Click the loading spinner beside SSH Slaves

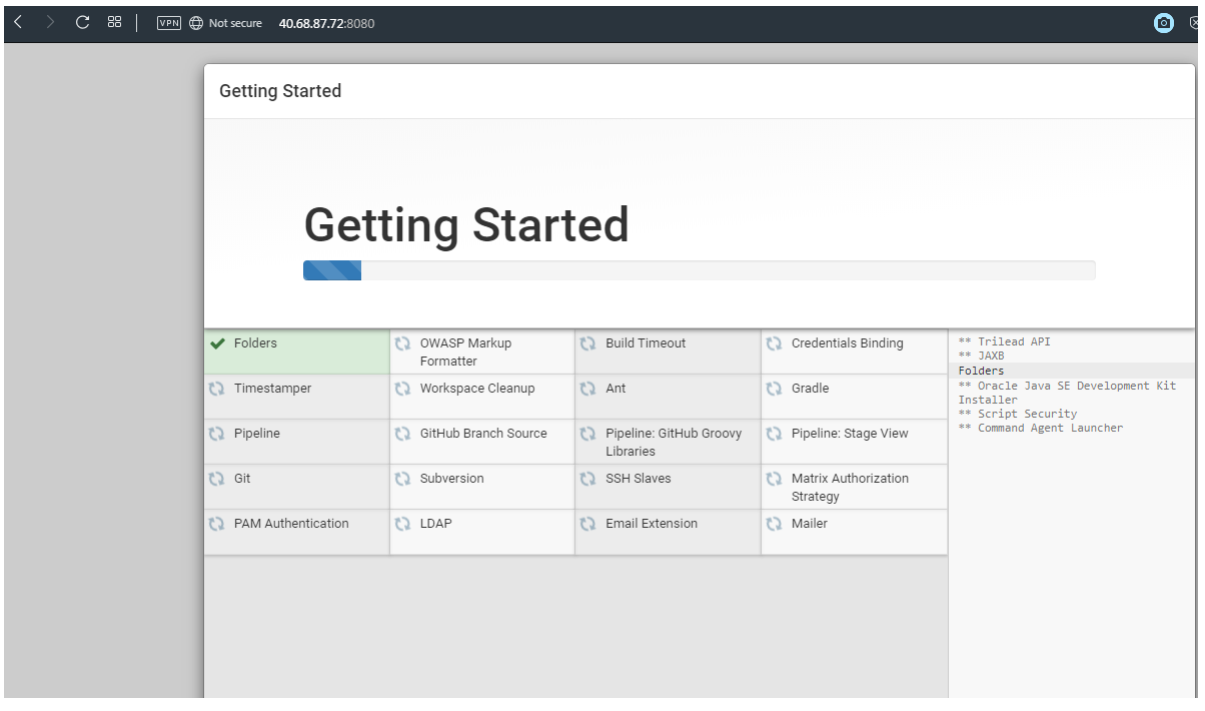pos(585,478)
